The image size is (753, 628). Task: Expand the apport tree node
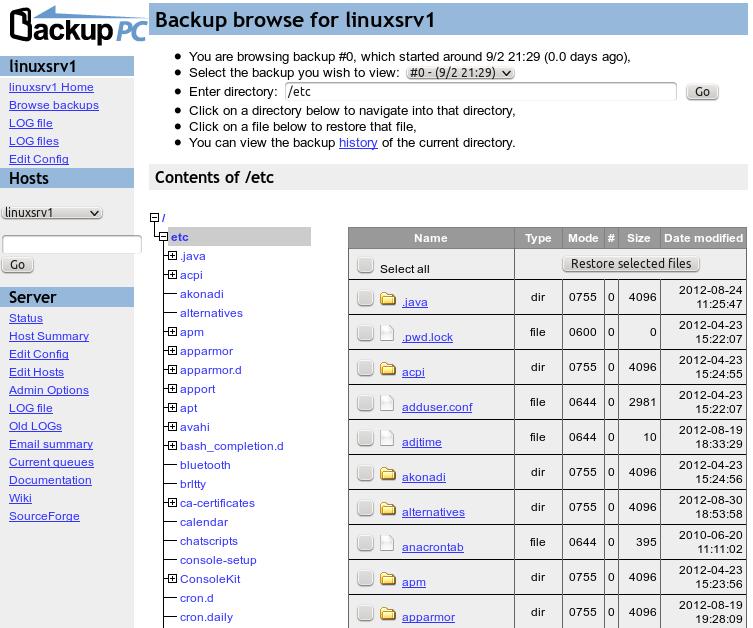172,388
